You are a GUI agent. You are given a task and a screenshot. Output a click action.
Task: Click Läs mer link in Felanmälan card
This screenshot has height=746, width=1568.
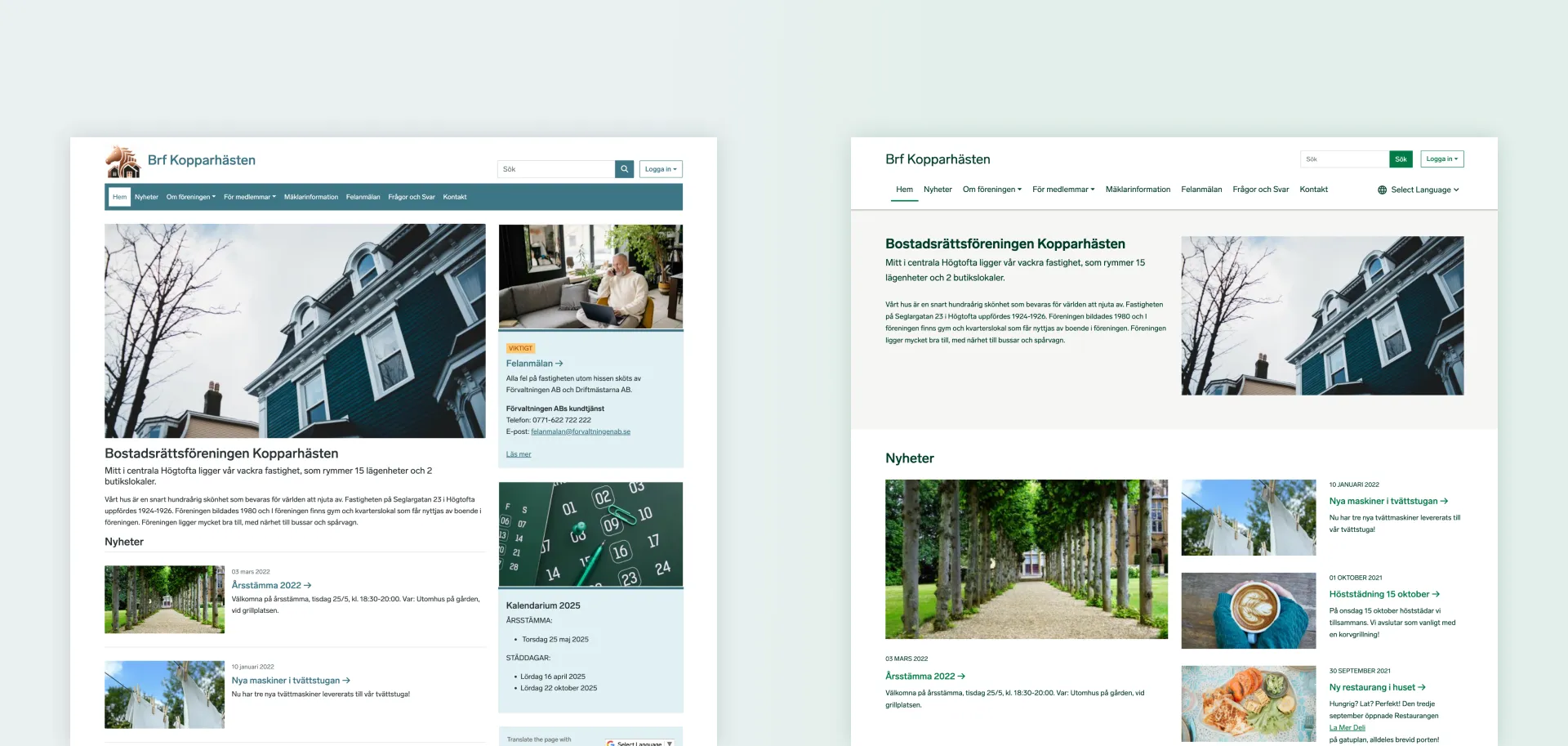point(519,454)
